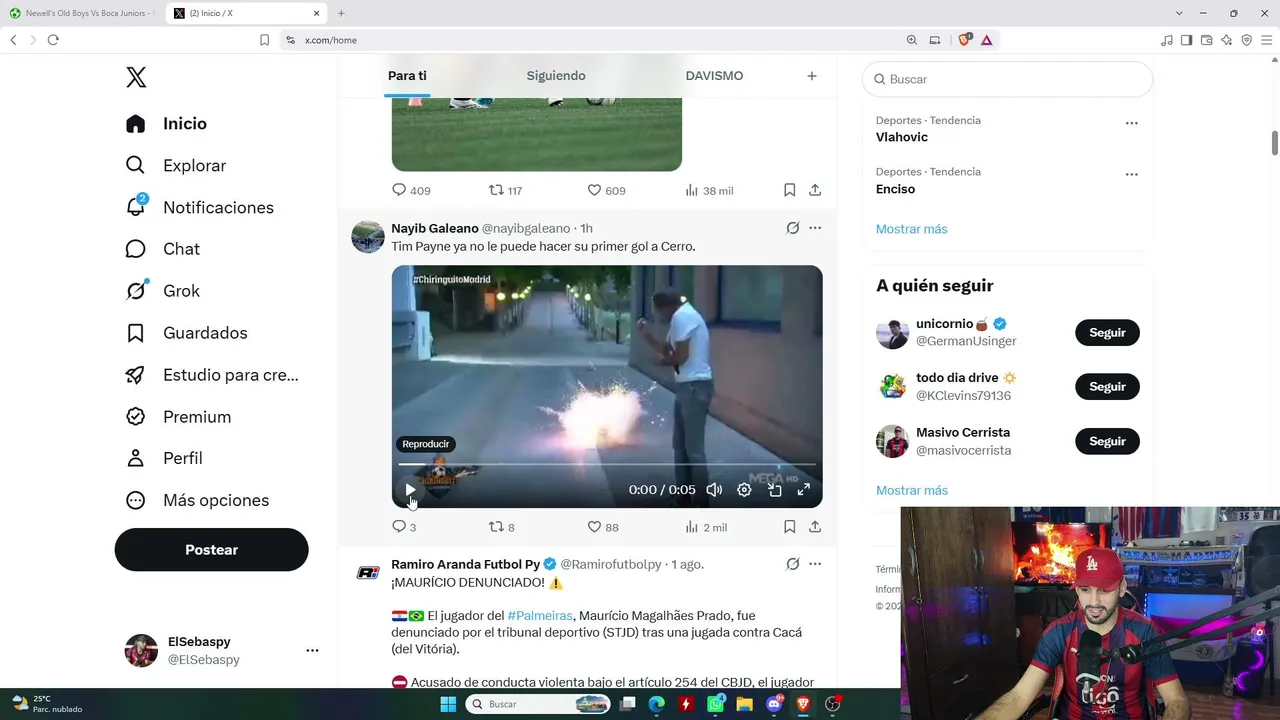The image size is (1280, 720).
Task: Open Guardados bookmarks in sidebar
Action: pyautogui.click(x=186, y=333)
